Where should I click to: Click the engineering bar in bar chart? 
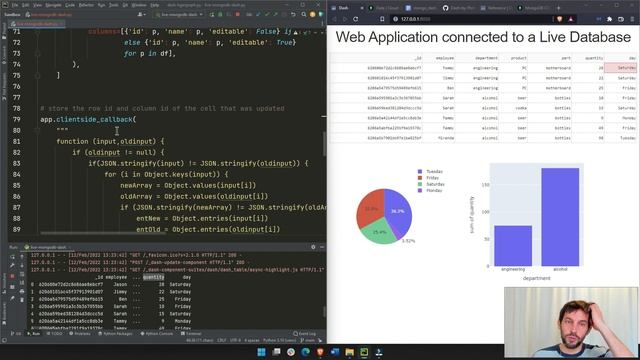[x=513, y=246]
